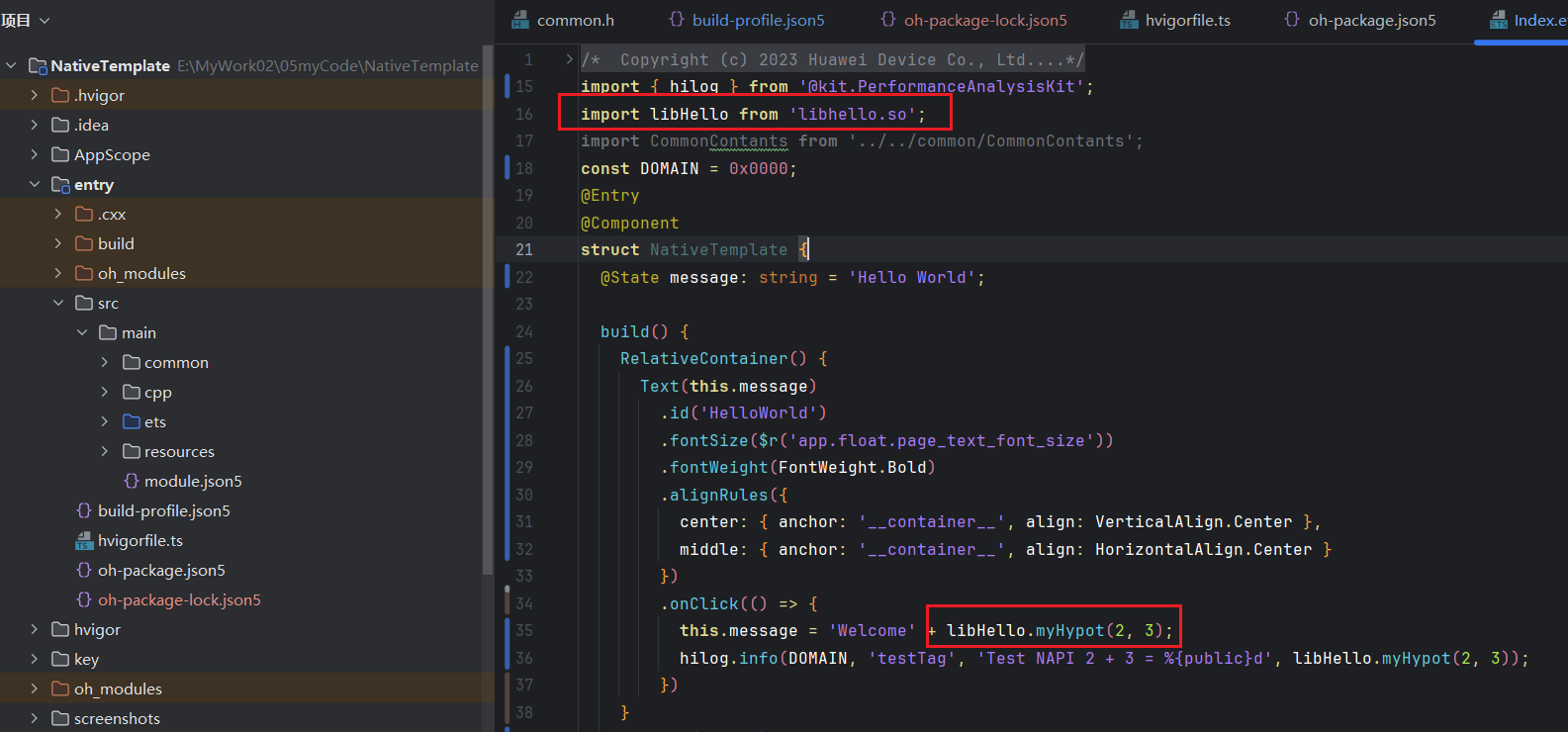Click the NativeTemplate project root folder icon
Screen dimensions: 1568x732
tap(38, 66)
